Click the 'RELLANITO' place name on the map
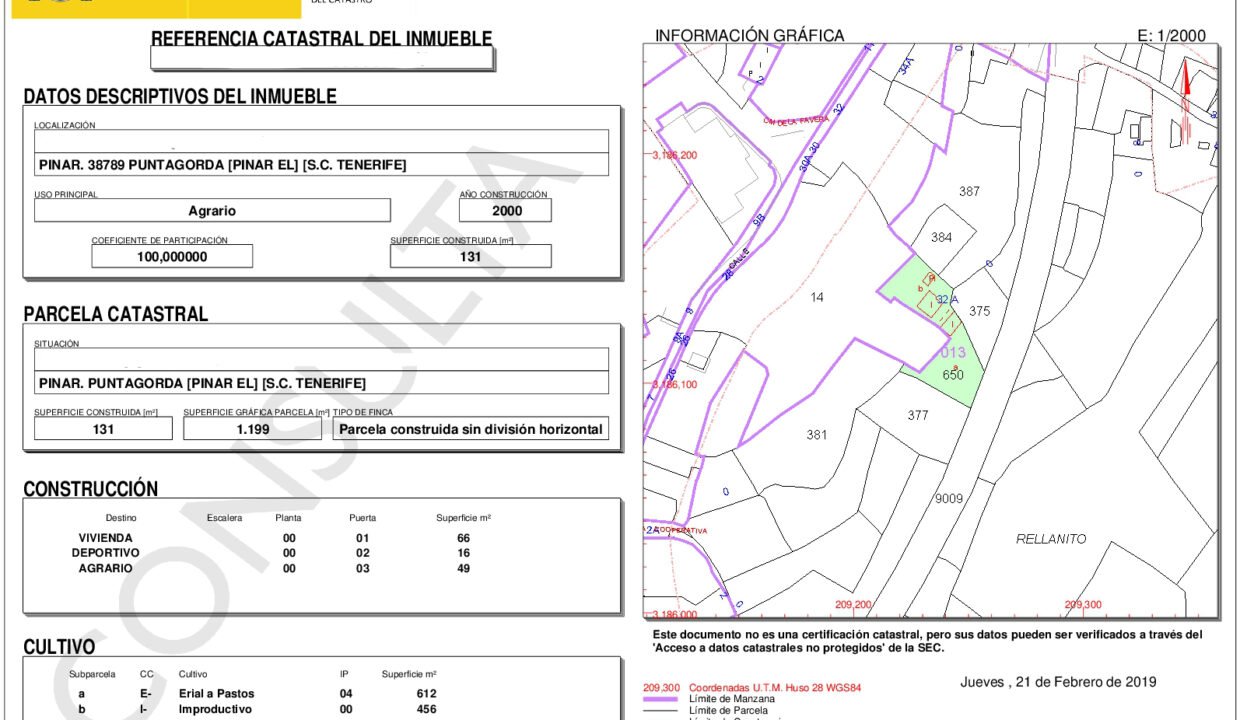The height and width of the screenshot is (720, 1240). pos(1051,539)
